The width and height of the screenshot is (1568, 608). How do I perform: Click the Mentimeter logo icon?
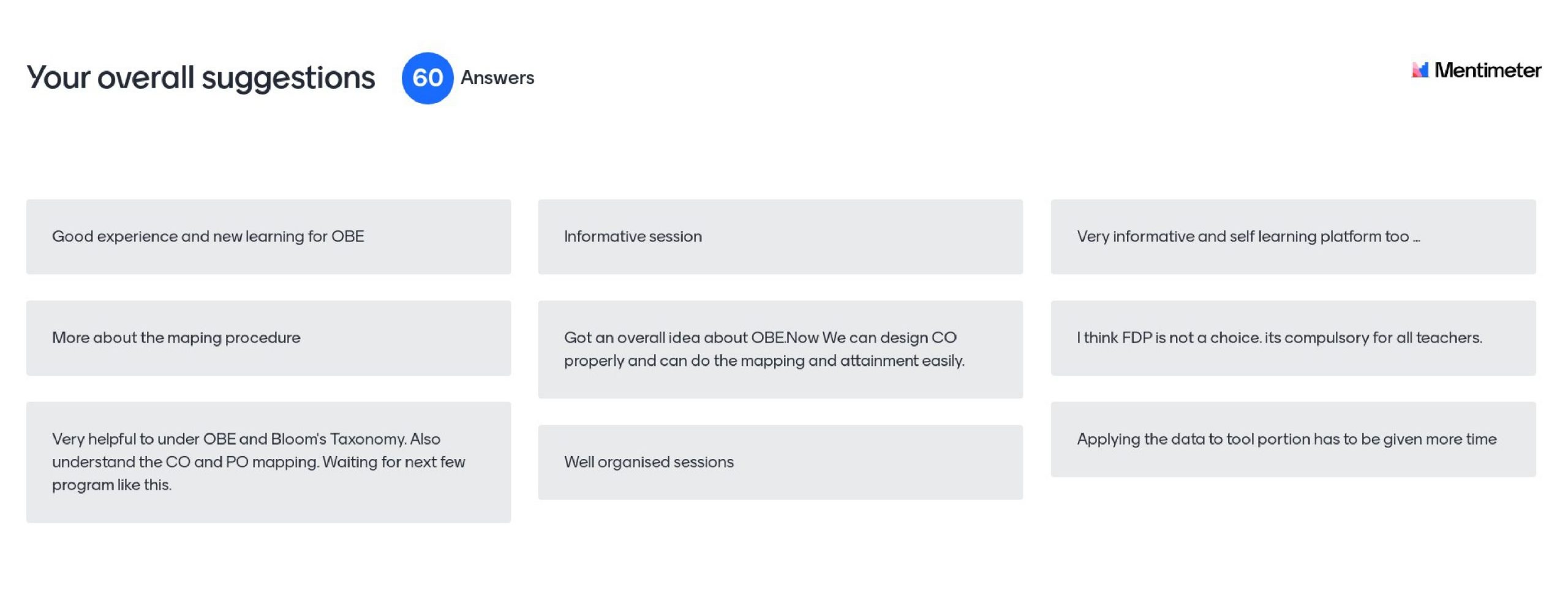coord(1419,70)
